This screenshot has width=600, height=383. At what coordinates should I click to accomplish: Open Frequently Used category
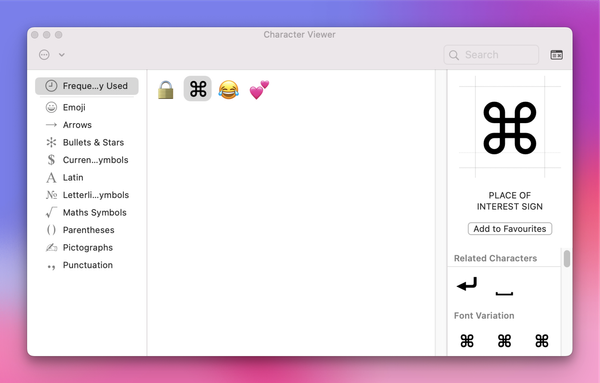87,86
